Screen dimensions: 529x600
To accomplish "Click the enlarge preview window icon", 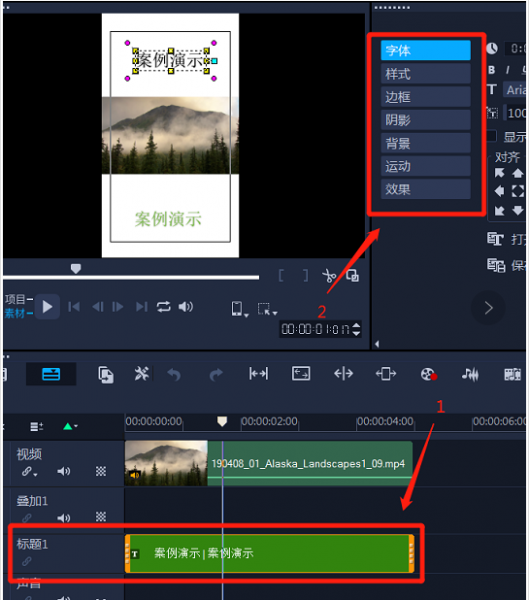I will coord(352,276).
